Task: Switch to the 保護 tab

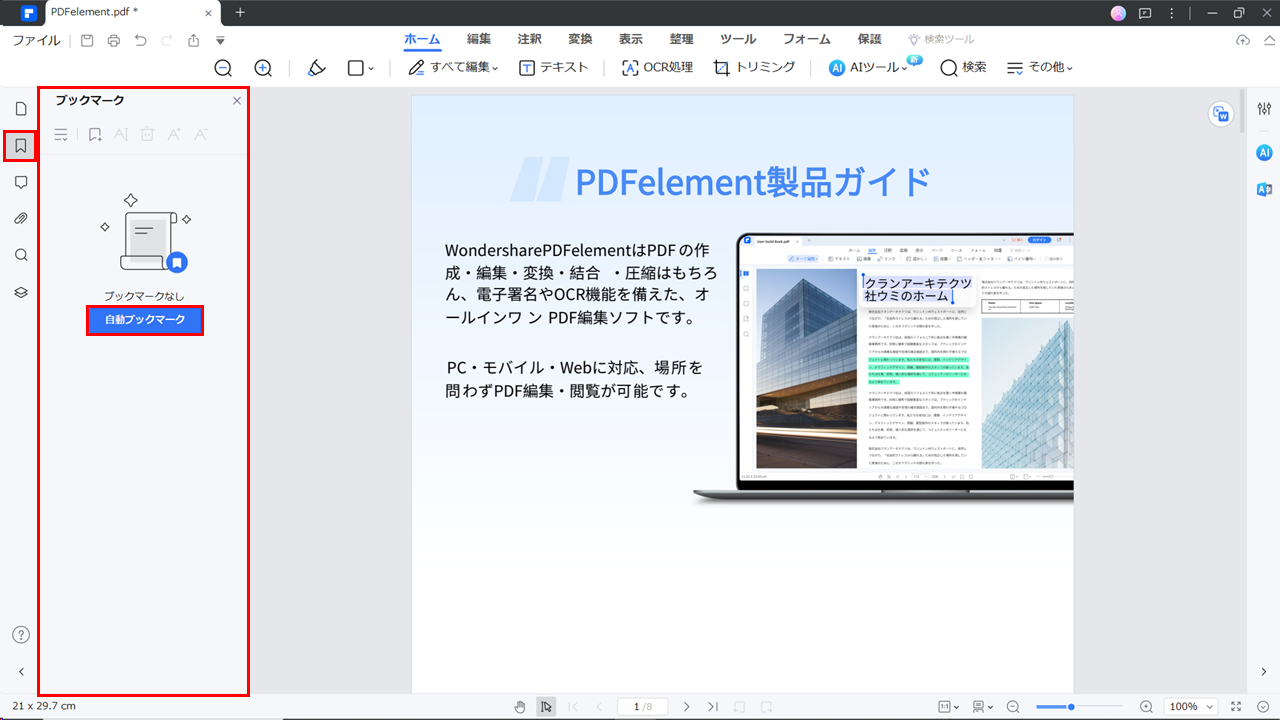Action: click(869, 39)
